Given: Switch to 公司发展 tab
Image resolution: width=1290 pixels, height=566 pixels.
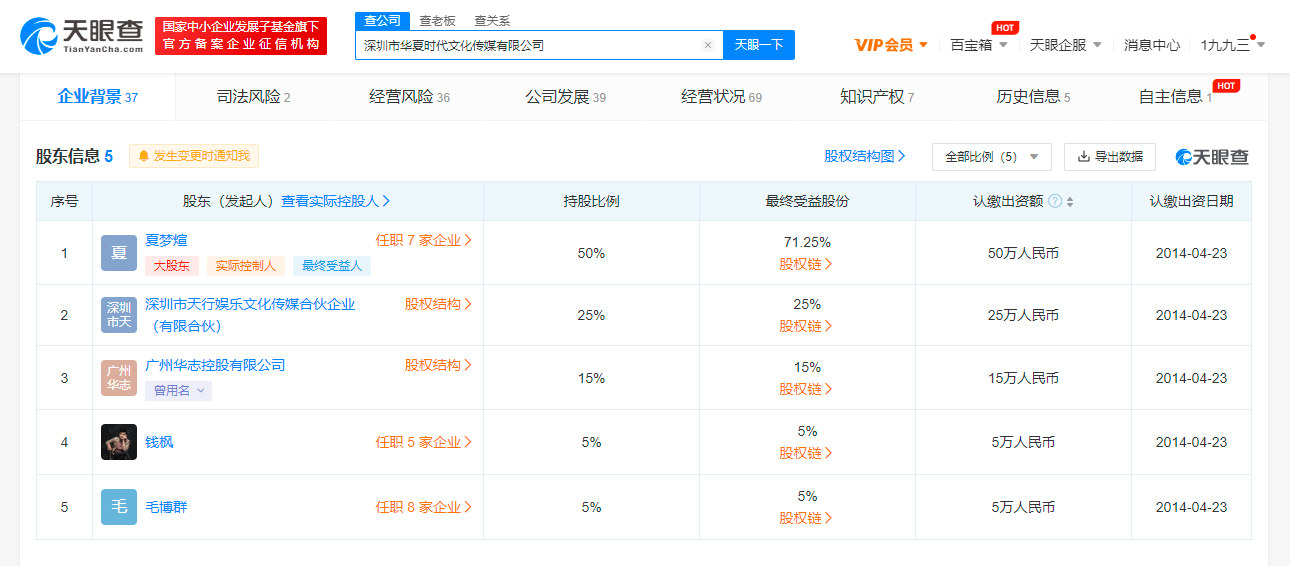Looking at the screenshot, I should click(565, 97).
